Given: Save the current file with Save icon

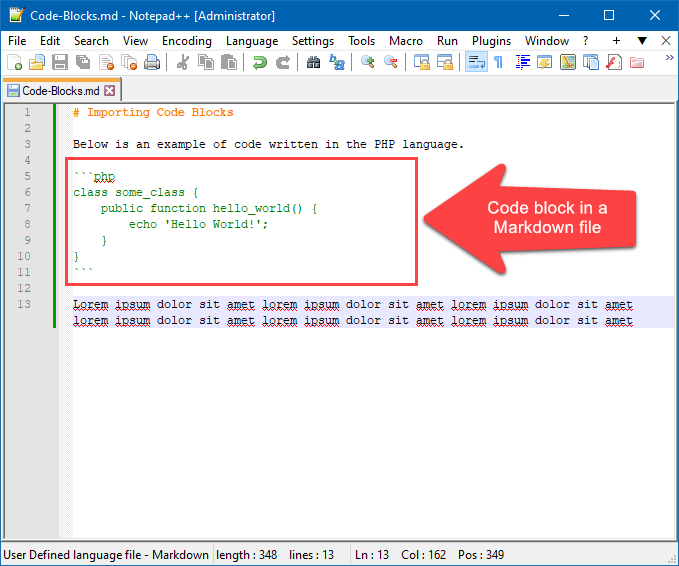Looking at the screenshot, I should click(60, 62).
